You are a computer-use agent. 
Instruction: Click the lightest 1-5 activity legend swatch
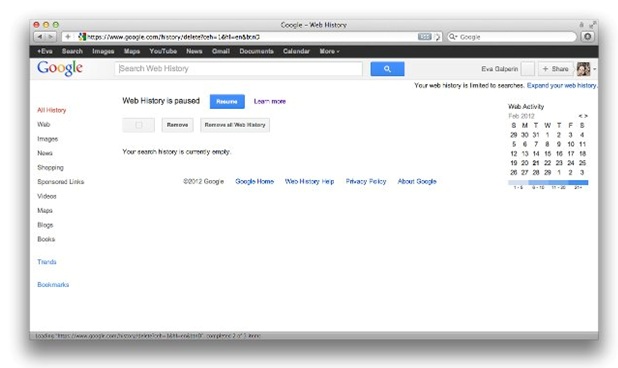point(518,182)
